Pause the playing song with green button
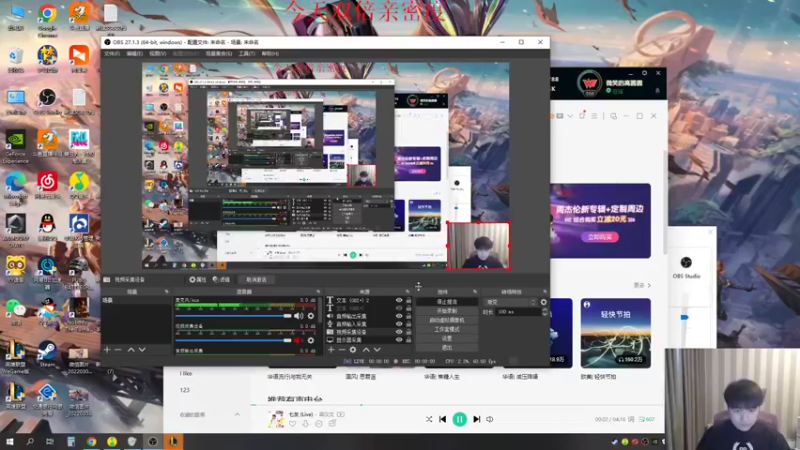 coord(459,419)
